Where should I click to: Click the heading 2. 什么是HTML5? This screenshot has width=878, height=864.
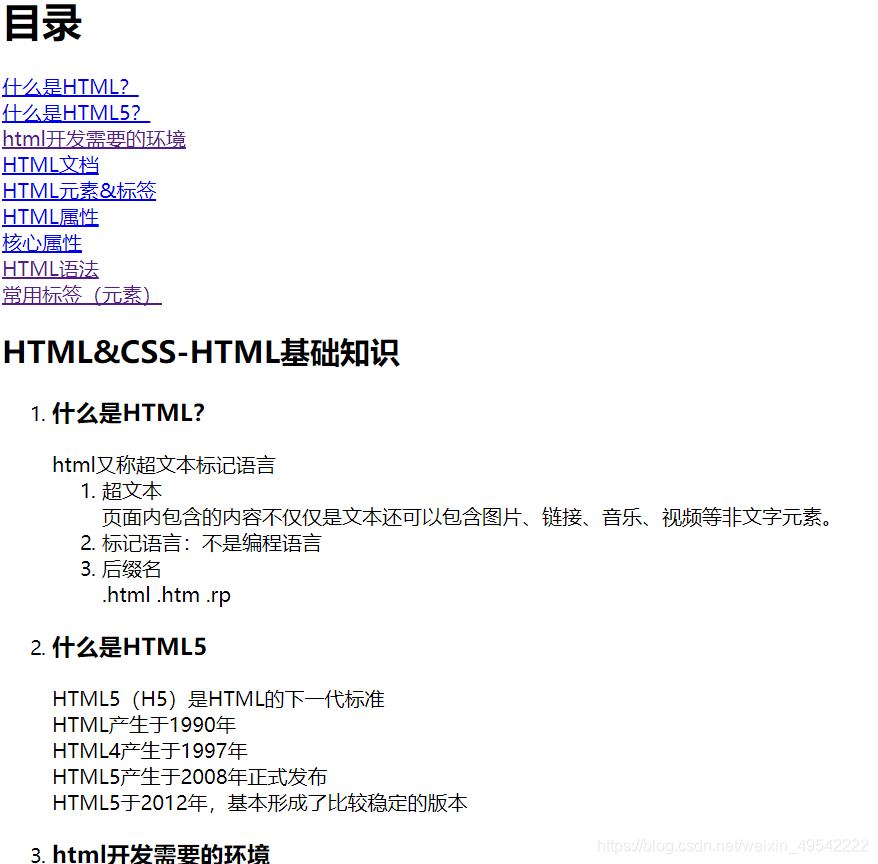click(x=129, y=647)
